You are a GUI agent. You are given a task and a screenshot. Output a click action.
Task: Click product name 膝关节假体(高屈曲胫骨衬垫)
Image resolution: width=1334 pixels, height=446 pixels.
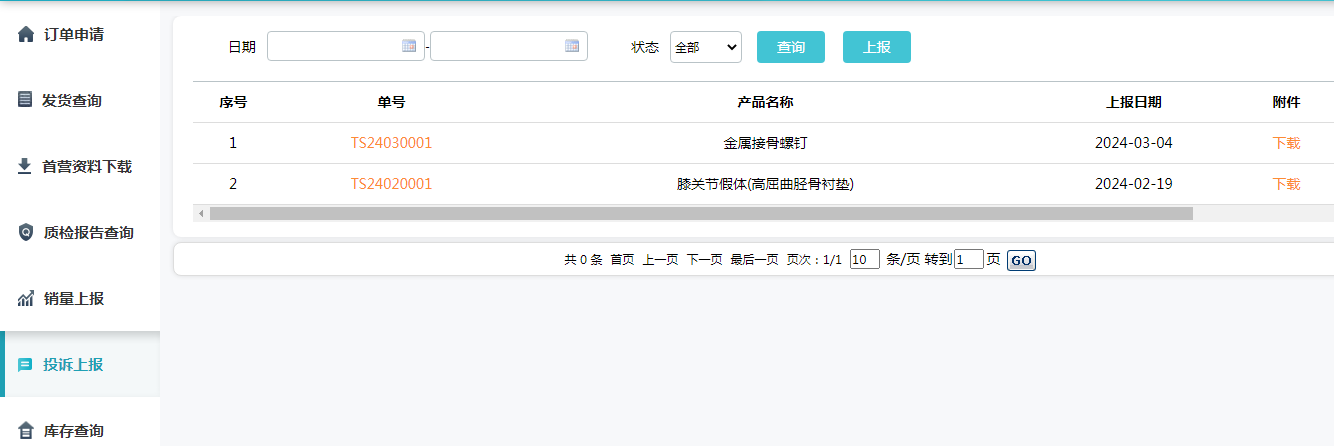pos(765,184)
